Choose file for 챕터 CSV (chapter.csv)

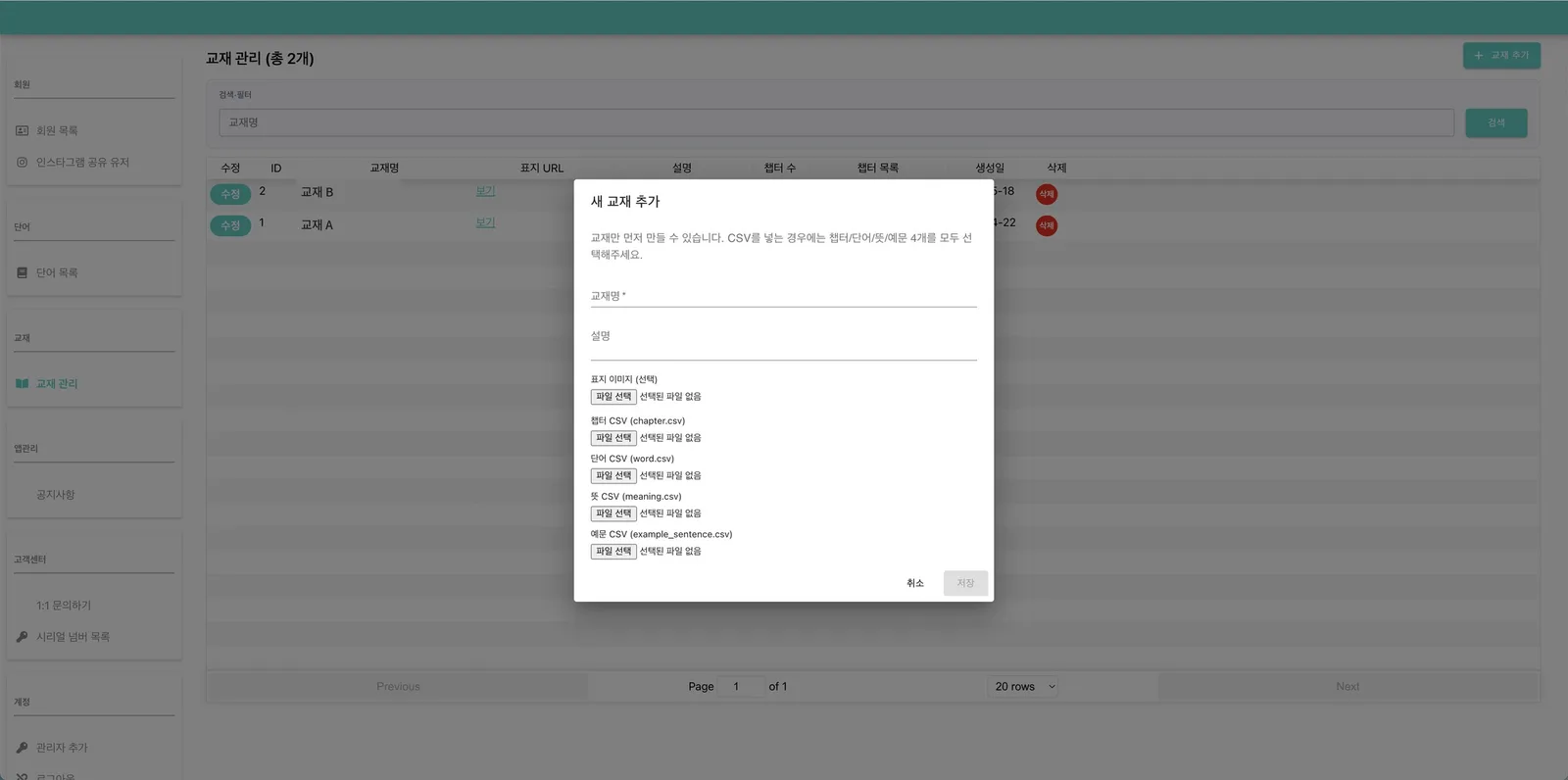click(613, 438)
